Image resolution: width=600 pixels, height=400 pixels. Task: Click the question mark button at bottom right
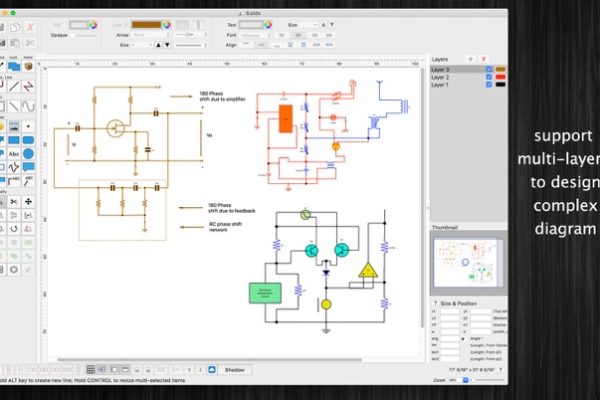point(500,370)
